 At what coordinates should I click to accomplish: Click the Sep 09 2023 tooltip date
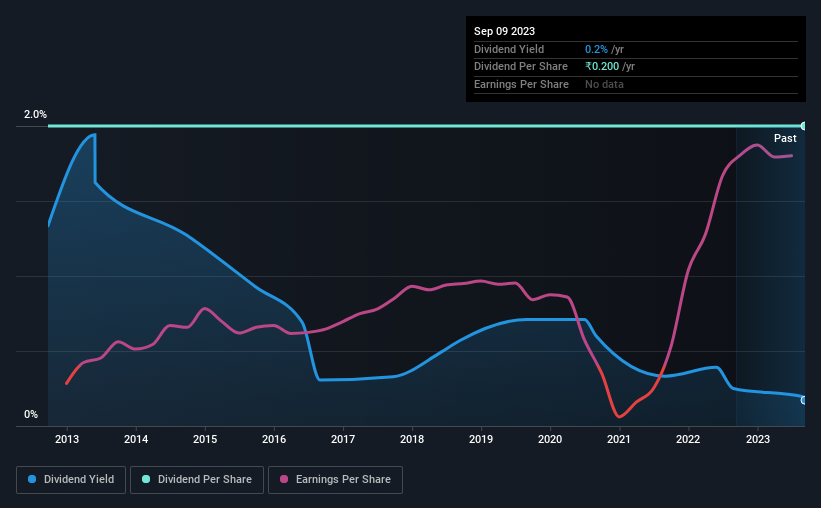[504, 31]
